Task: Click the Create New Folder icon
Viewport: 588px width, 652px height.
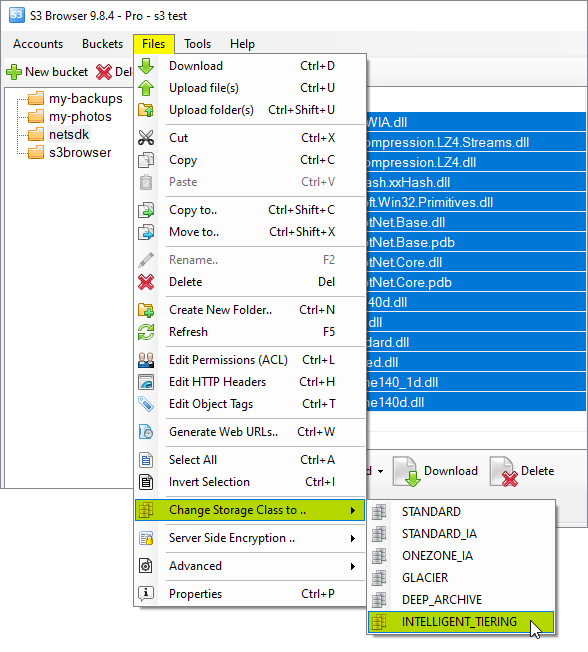Action: tap(146, 310)
